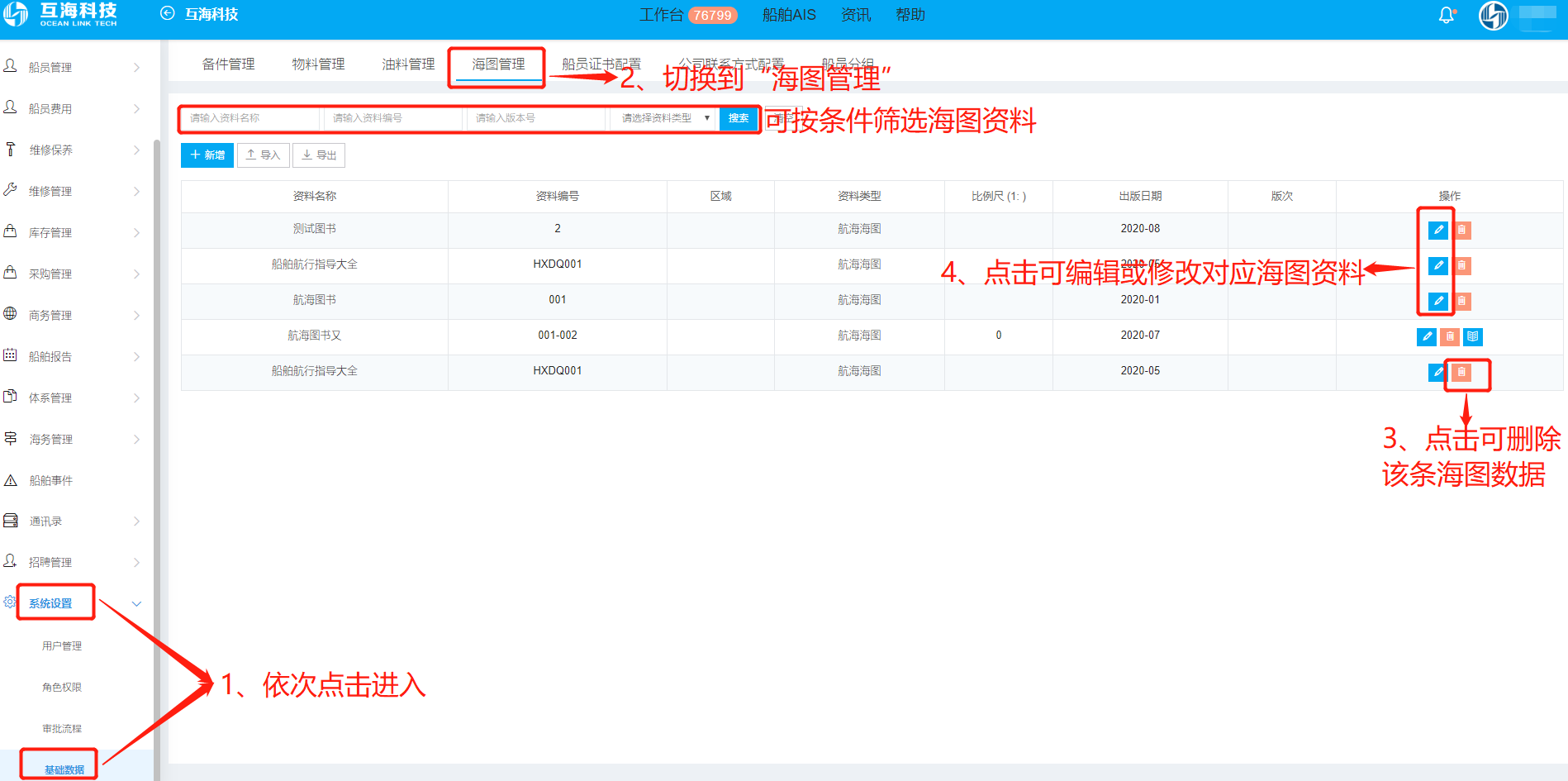
Task: Switch to the 物料管理 tab
Action: 318,64
